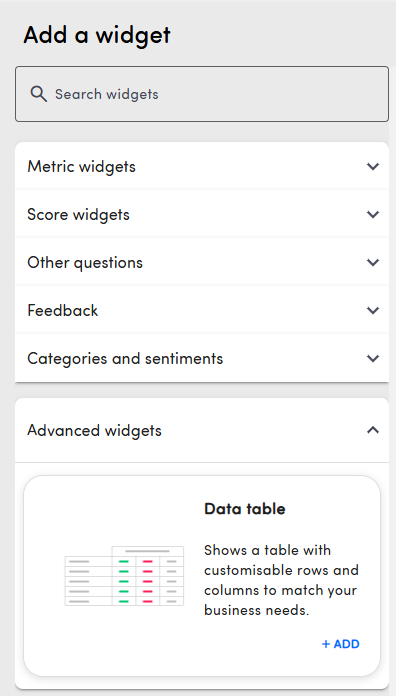Select the Feedback section label

(x=63, y=310)
